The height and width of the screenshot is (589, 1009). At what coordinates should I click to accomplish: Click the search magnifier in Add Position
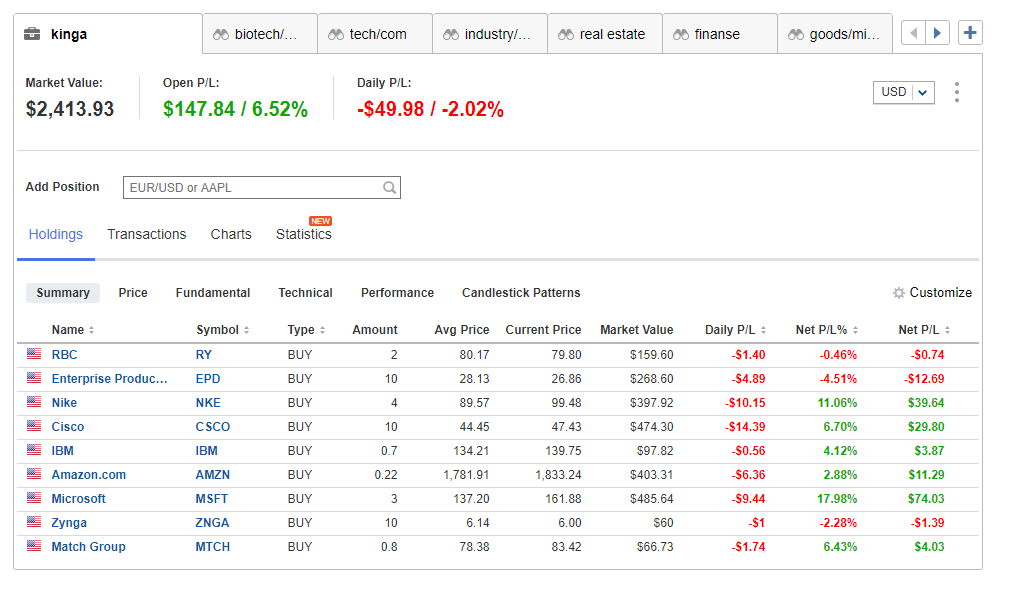pyautogui.click(x=389, y=187)
